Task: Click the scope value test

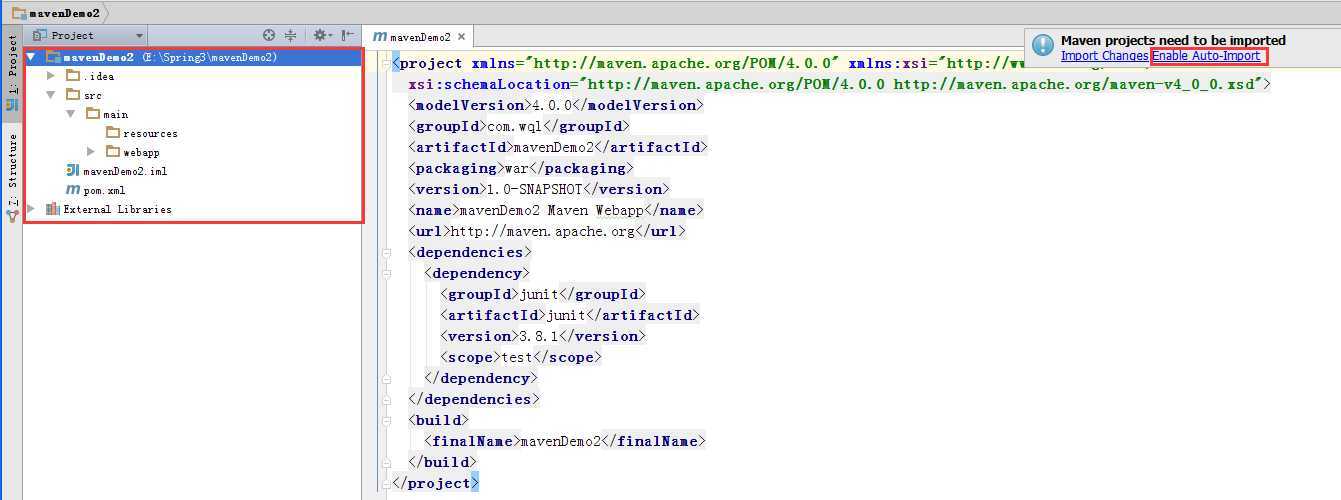Action: point(518,357)
